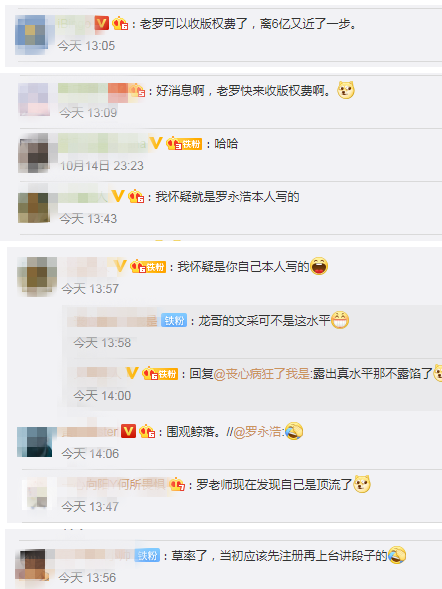The image size is (442, 589).
Task: Open the avatar next to 围观鲸落 comment
Action: pyautogui.click(x=35, y=442)
